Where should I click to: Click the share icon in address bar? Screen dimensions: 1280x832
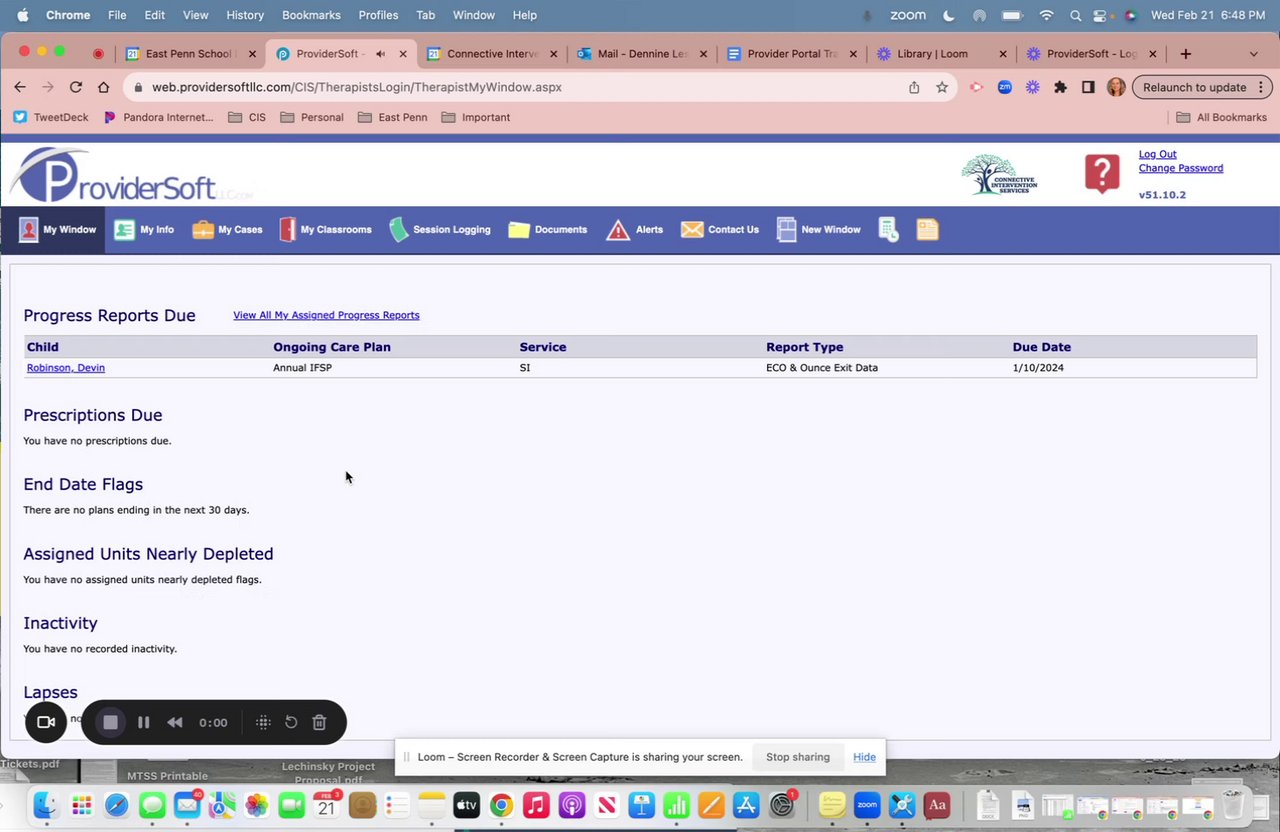coord(914,88)
